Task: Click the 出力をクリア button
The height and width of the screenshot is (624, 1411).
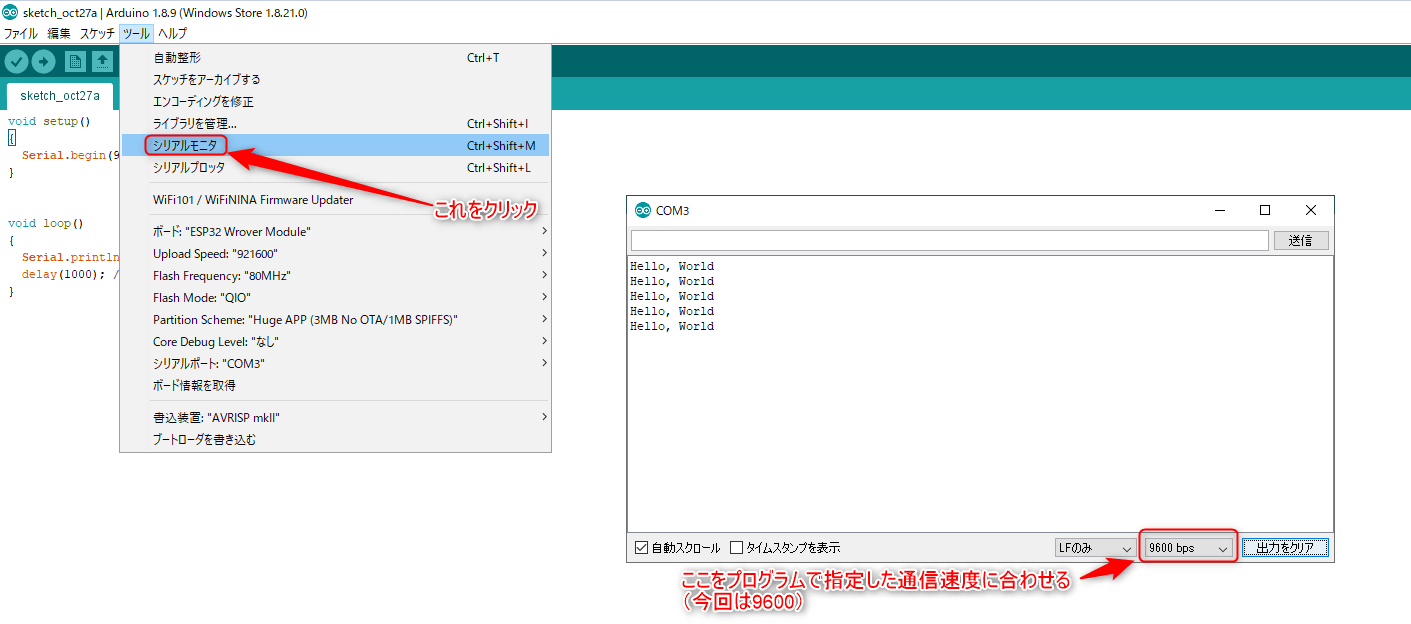Action: tap(1285, 548)
